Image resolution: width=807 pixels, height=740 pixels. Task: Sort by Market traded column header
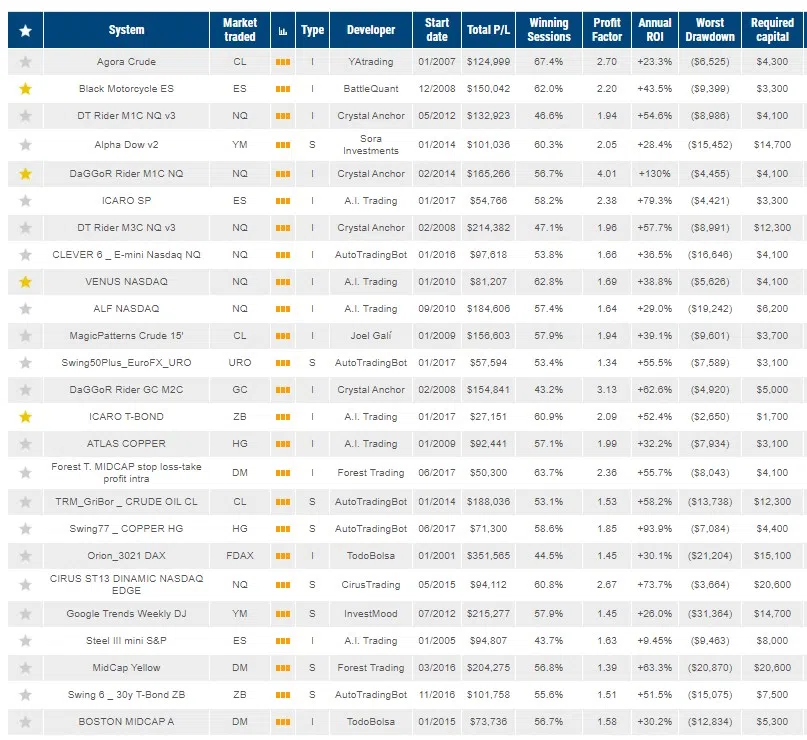click(x=240, y=30)
